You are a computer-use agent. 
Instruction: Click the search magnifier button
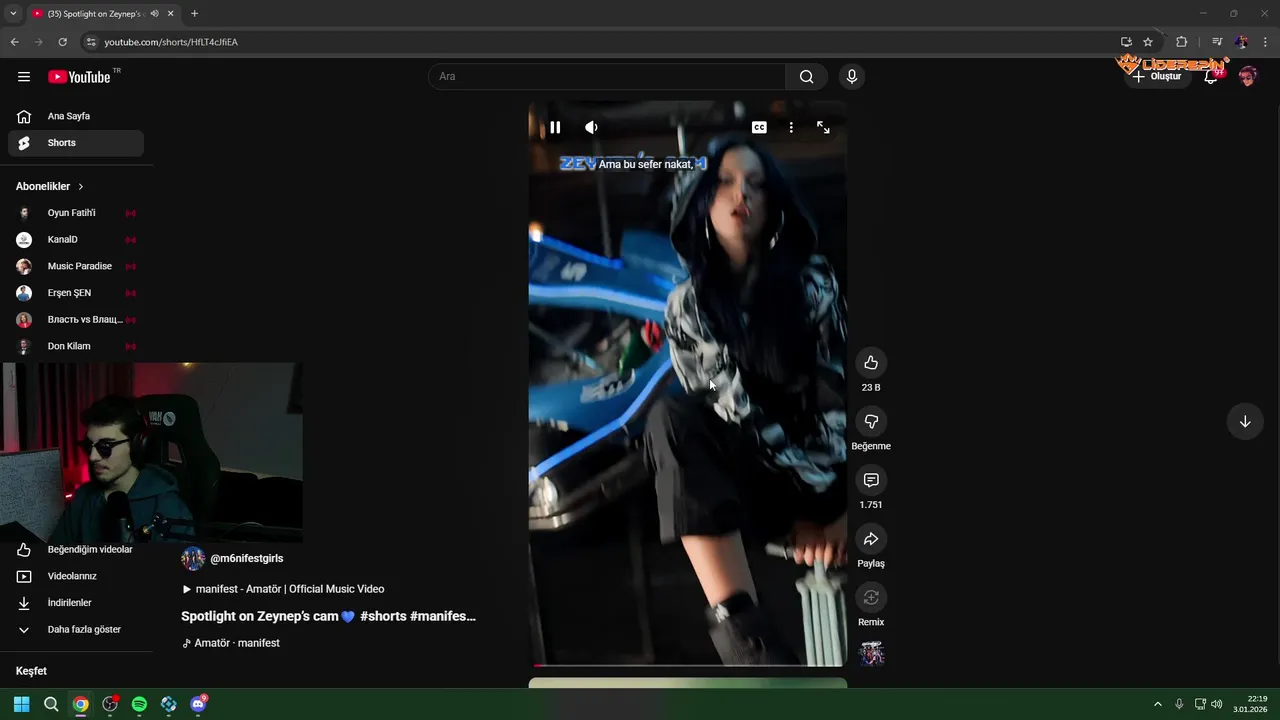click(806, 77)
